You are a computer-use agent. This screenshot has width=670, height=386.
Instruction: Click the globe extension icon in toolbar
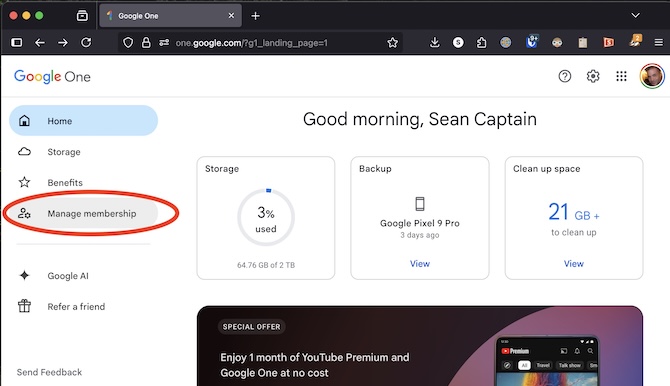tap(505, 42)
